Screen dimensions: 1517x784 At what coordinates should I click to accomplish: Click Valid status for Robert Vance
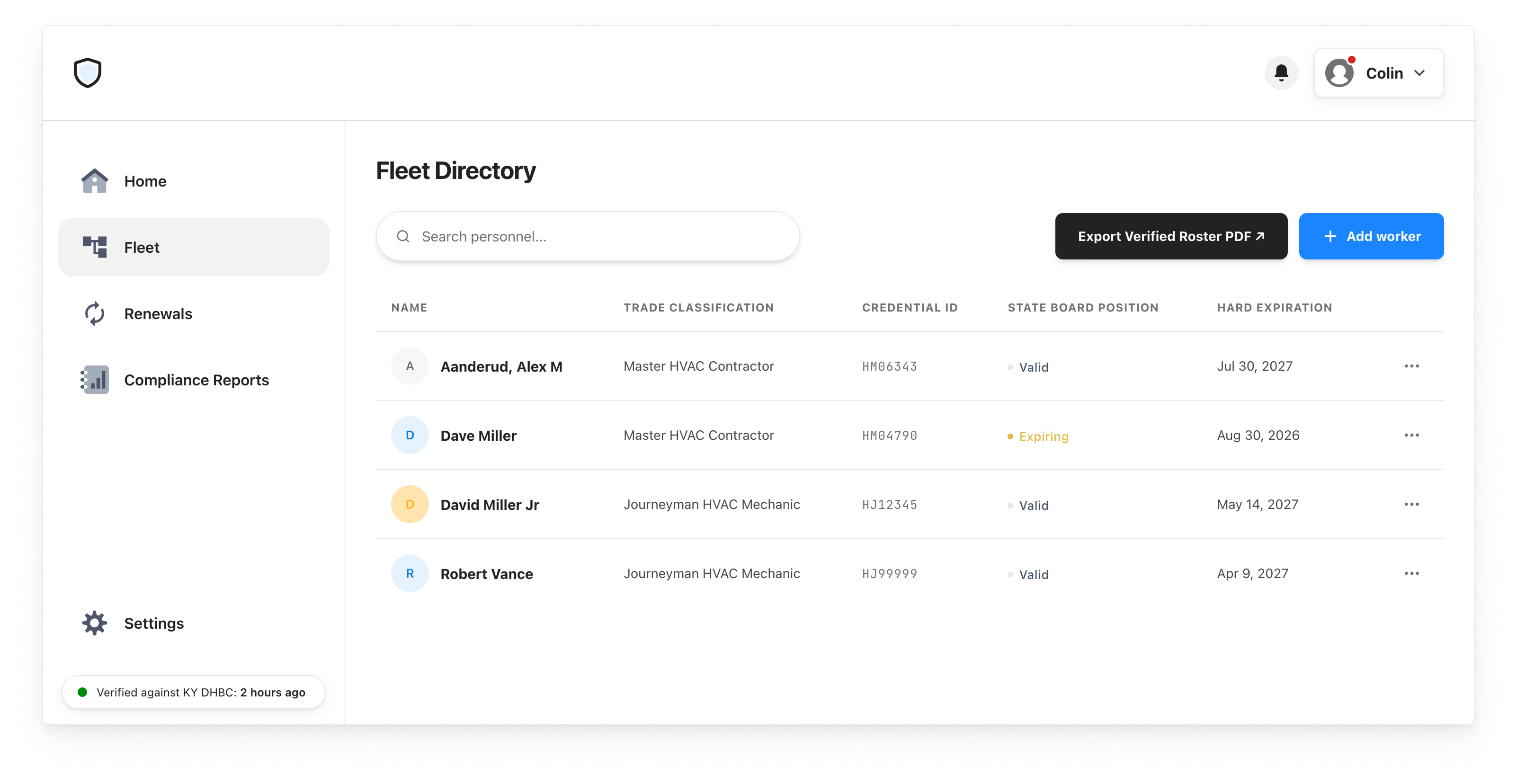[x=1027, y=574]
